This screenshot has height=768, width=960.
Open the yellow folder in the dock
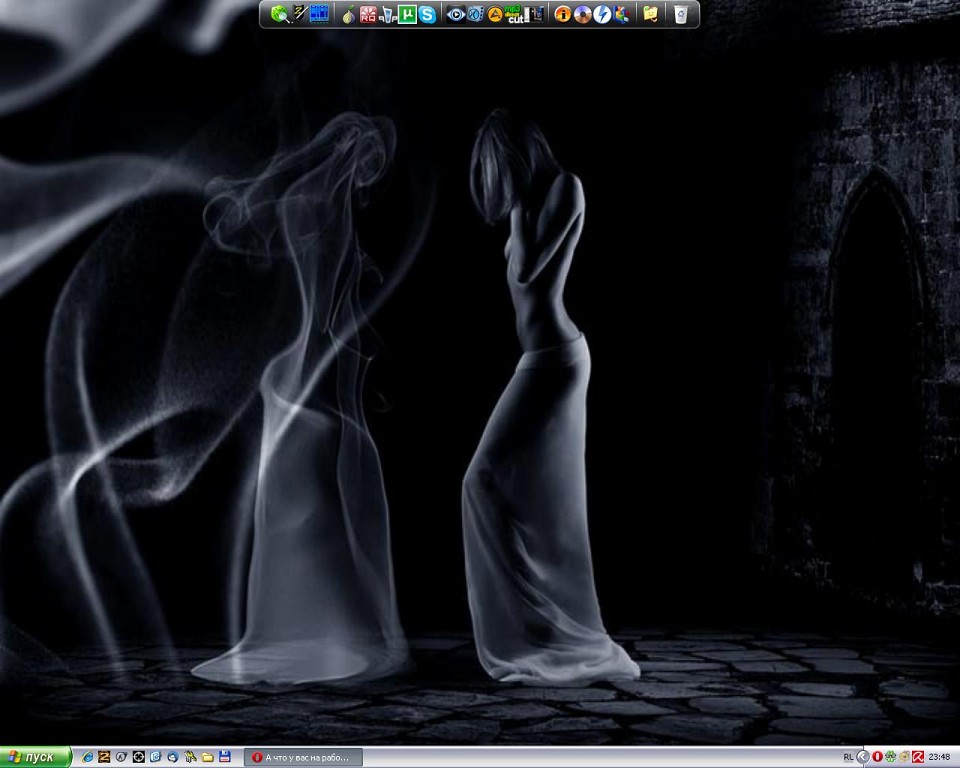coord(651,14)
